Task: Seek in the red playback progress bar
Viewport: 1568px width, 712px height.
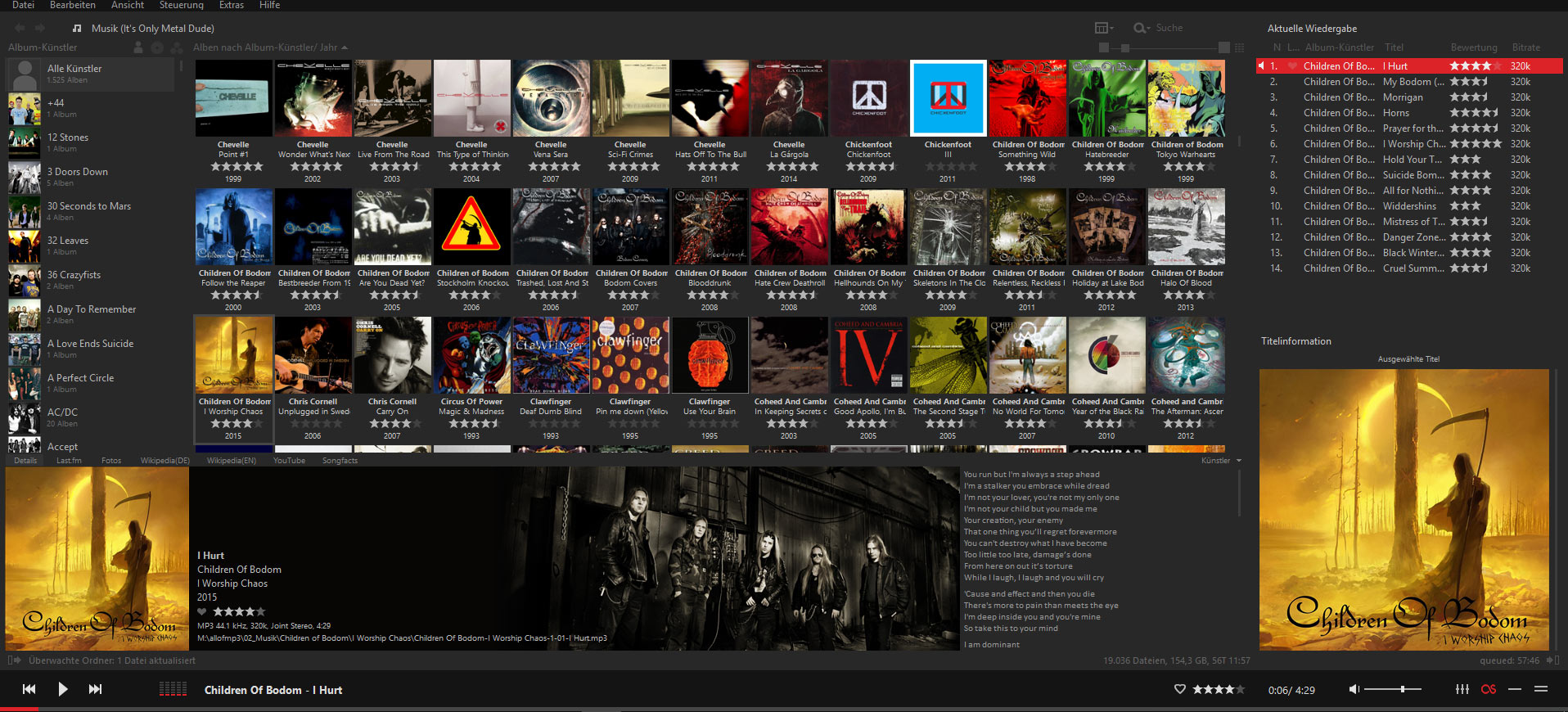Action: [784, 709]
